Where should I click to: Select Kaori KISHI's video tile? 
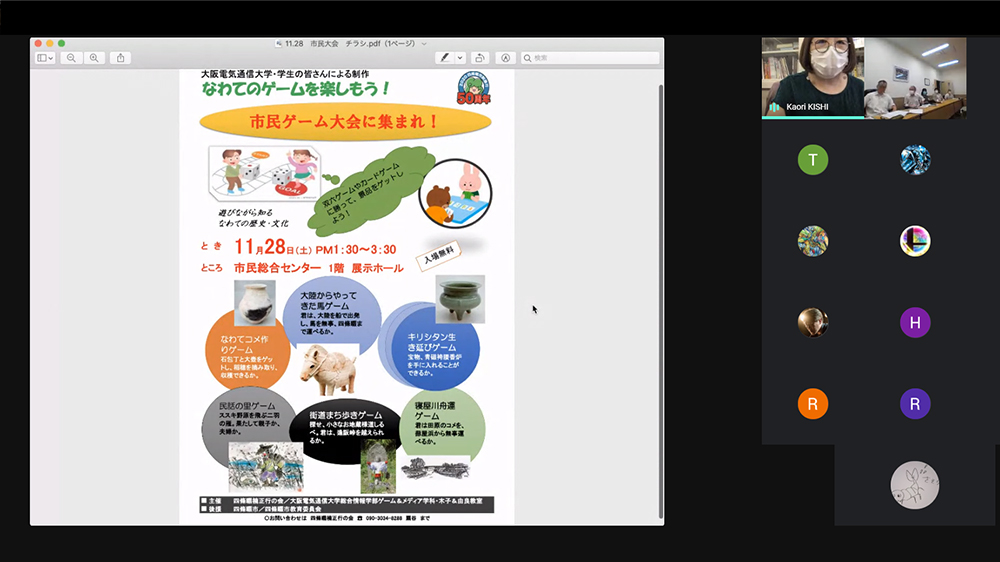click(813, 78)
